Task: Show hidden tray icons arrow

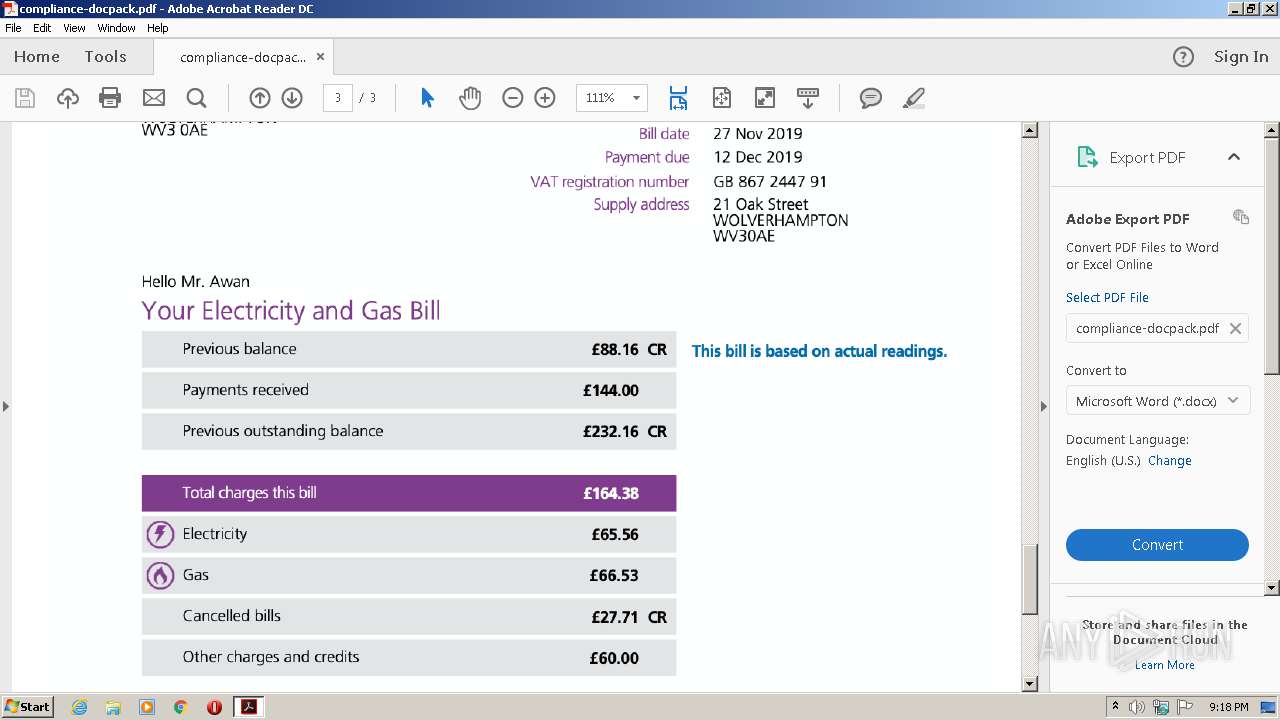Action: (x=1115, y=707)
